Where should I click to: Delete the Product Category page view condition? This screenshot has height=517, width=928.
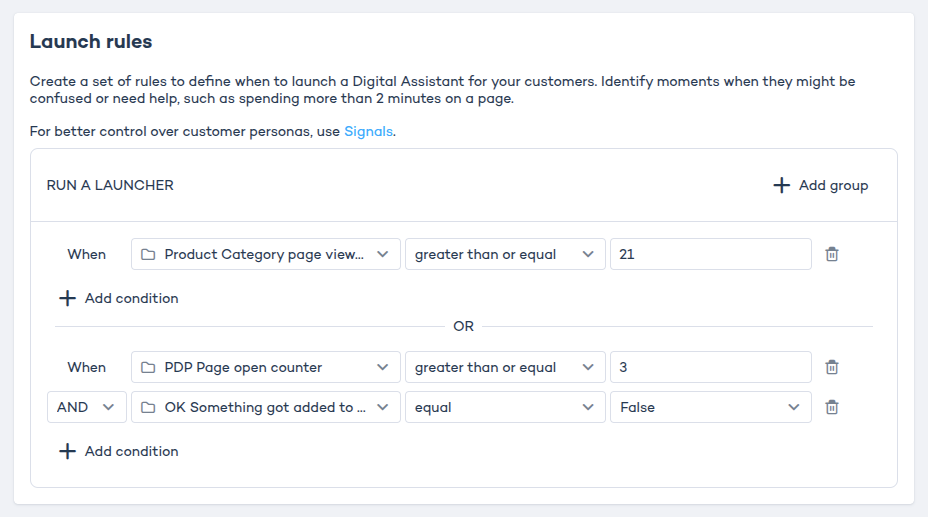tap(831, 254)
